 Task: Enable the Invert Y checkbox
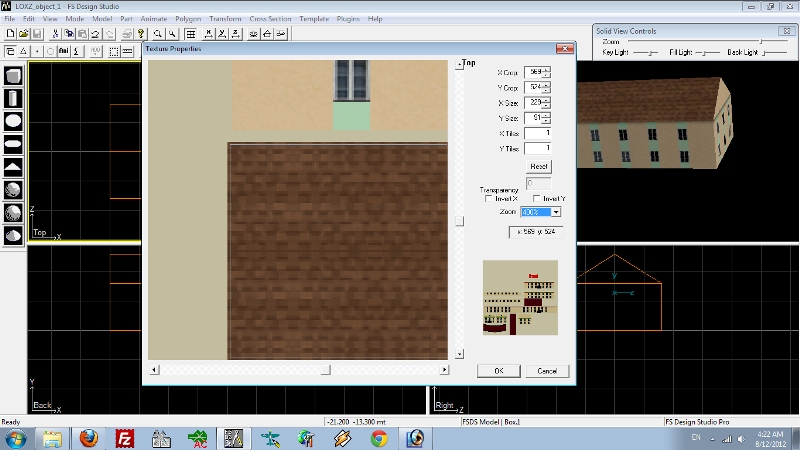[x=537, y=199]
